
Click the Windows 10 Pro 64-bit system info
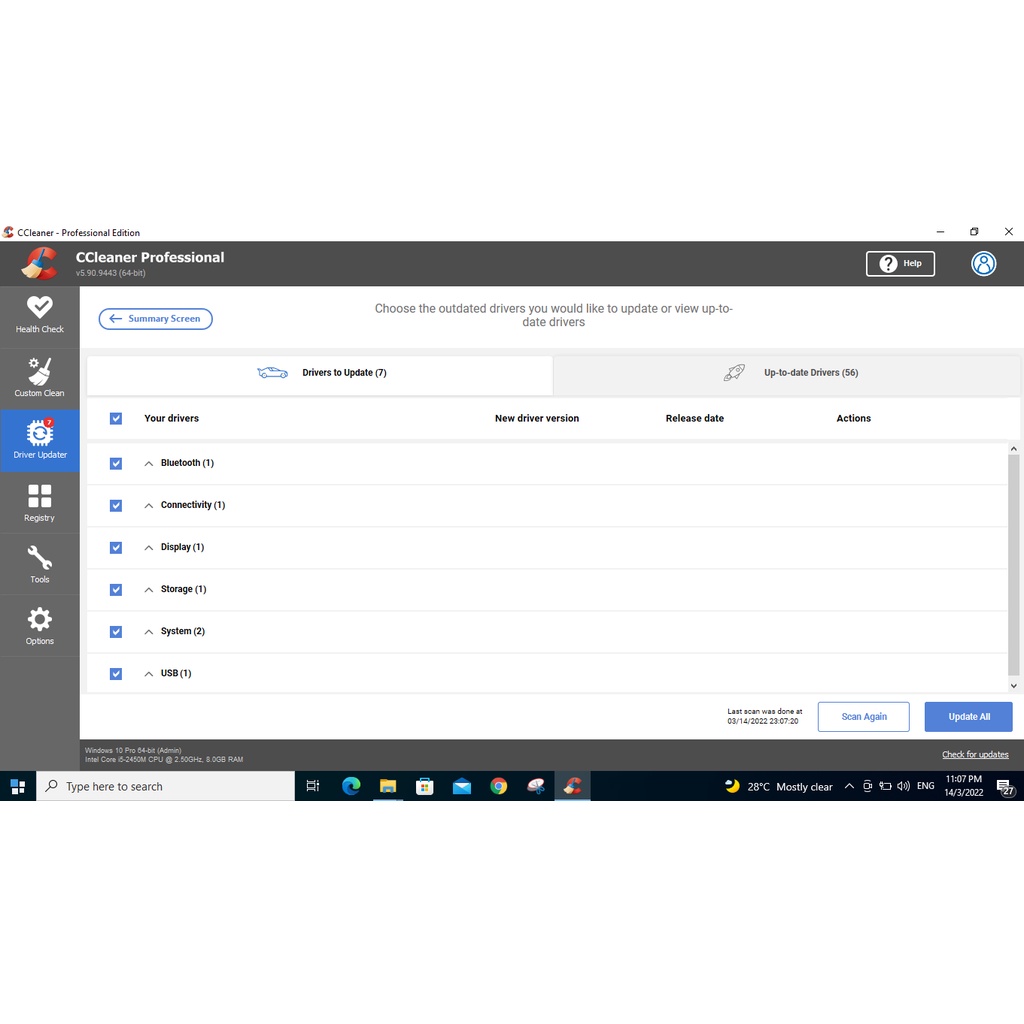[x=133, y=751]
